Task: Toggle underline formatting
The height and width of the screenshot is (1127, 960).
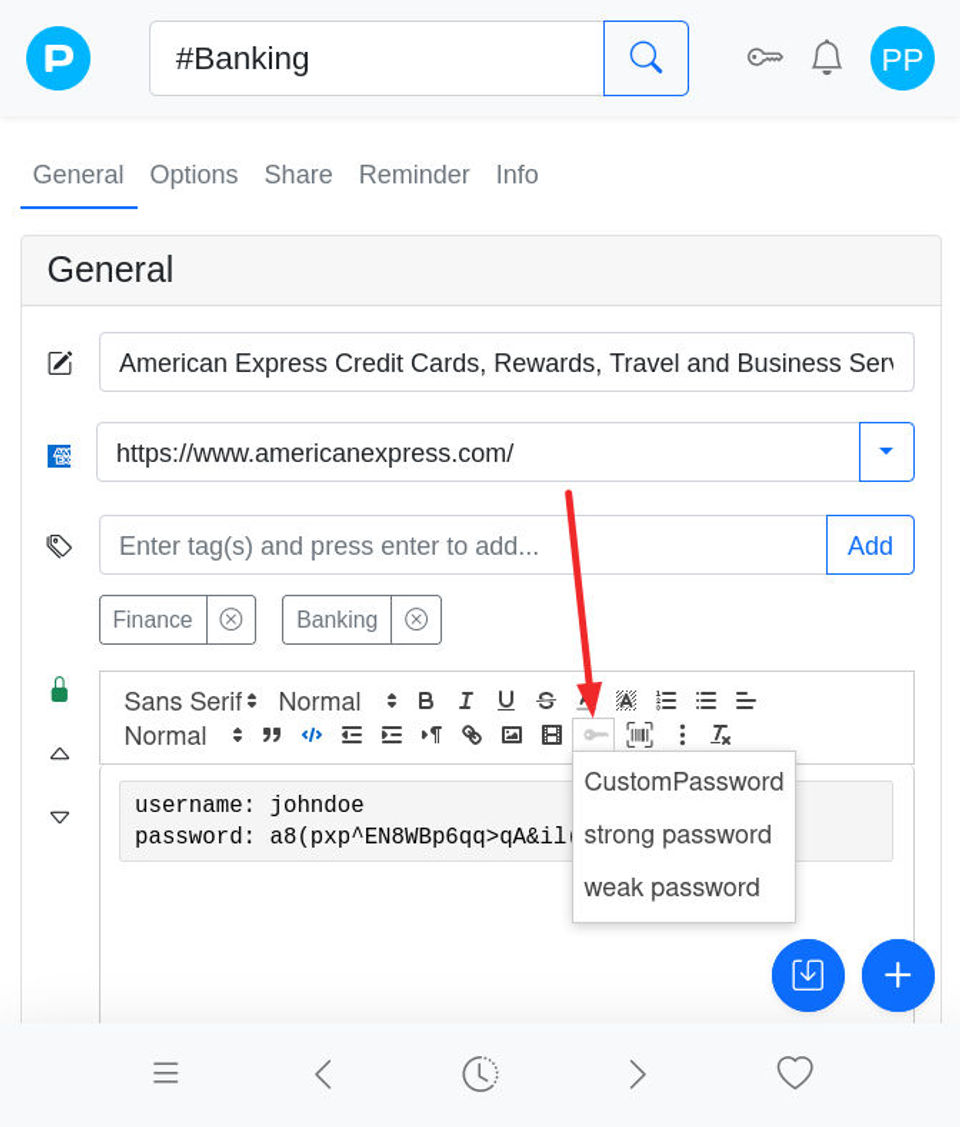Action: click(x=506, y=701)
